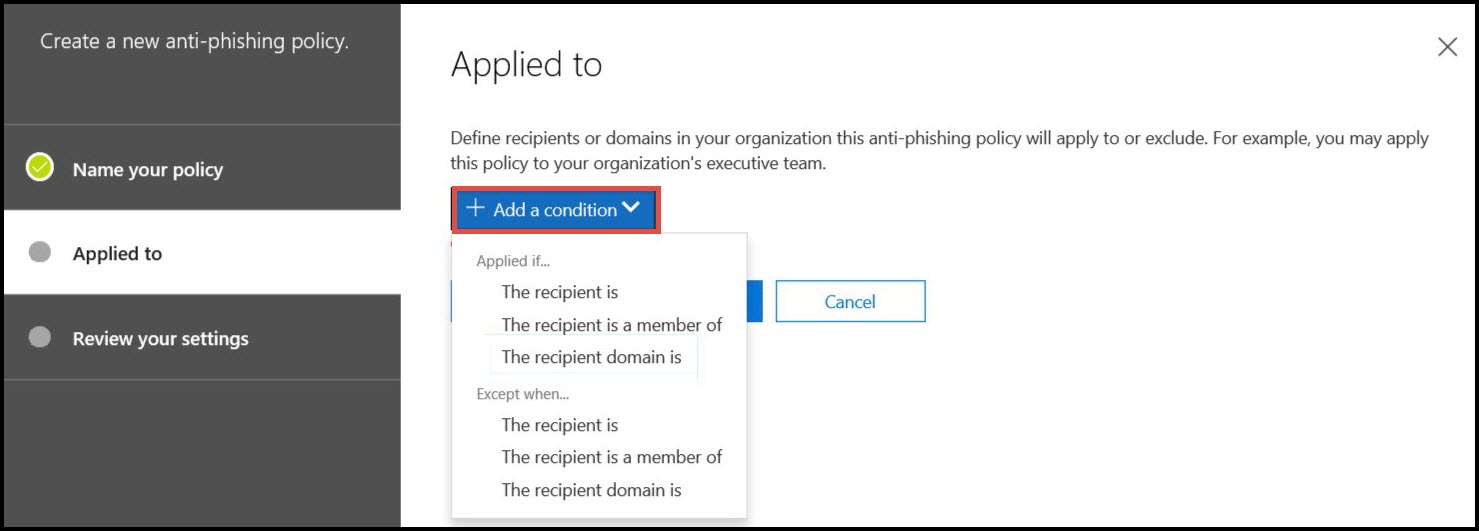Click the green checkmark beside Name your policy
The image size is (1479, 531).
pos(40,168)
